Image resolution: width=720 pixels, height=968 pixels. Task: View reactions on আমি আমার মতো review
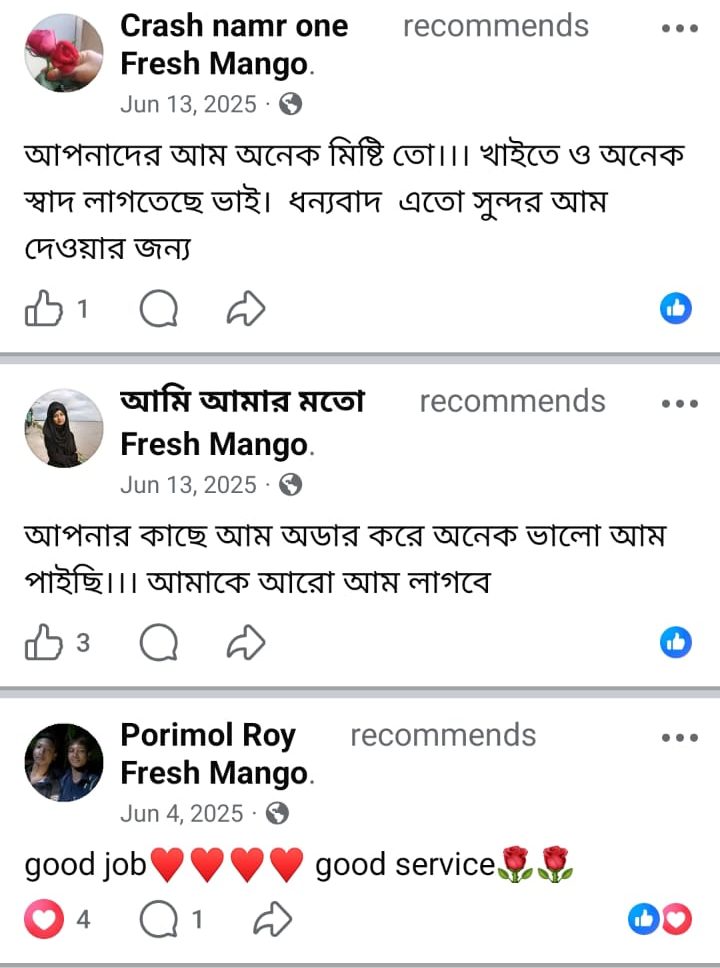click(676, 643)
